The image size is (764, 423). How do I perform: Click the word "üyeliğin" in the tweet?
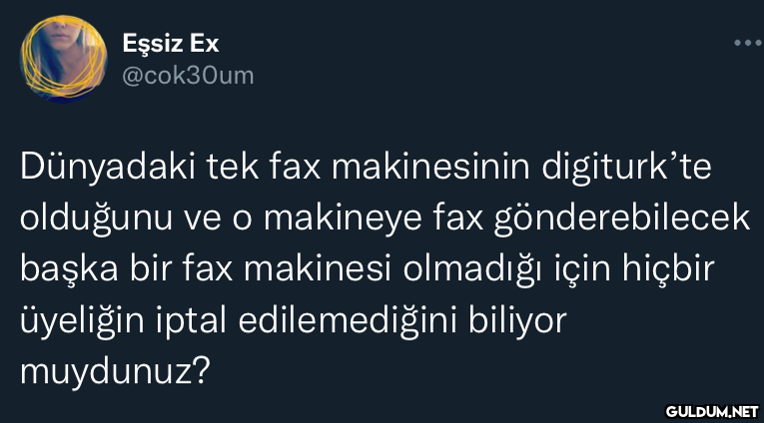82,323
